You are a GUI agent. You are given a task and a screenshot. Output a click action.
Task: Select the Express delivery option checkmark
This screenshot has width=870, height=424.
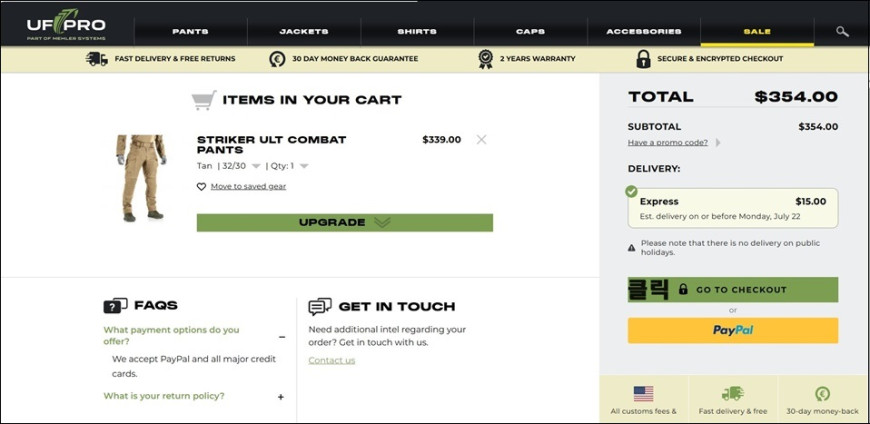tap(631, 191)
